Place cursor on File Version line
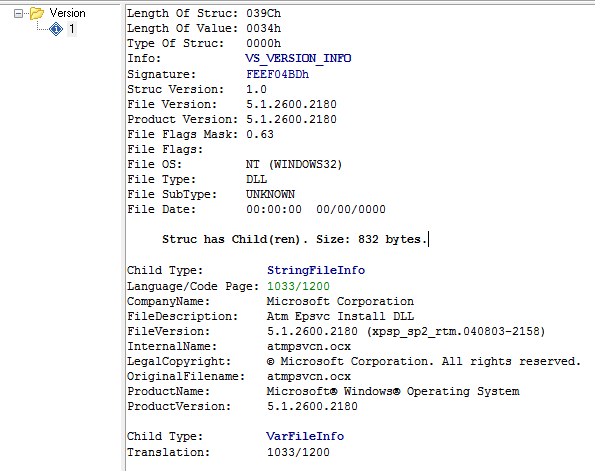This screenshot has height=471, width=595. 232,104
